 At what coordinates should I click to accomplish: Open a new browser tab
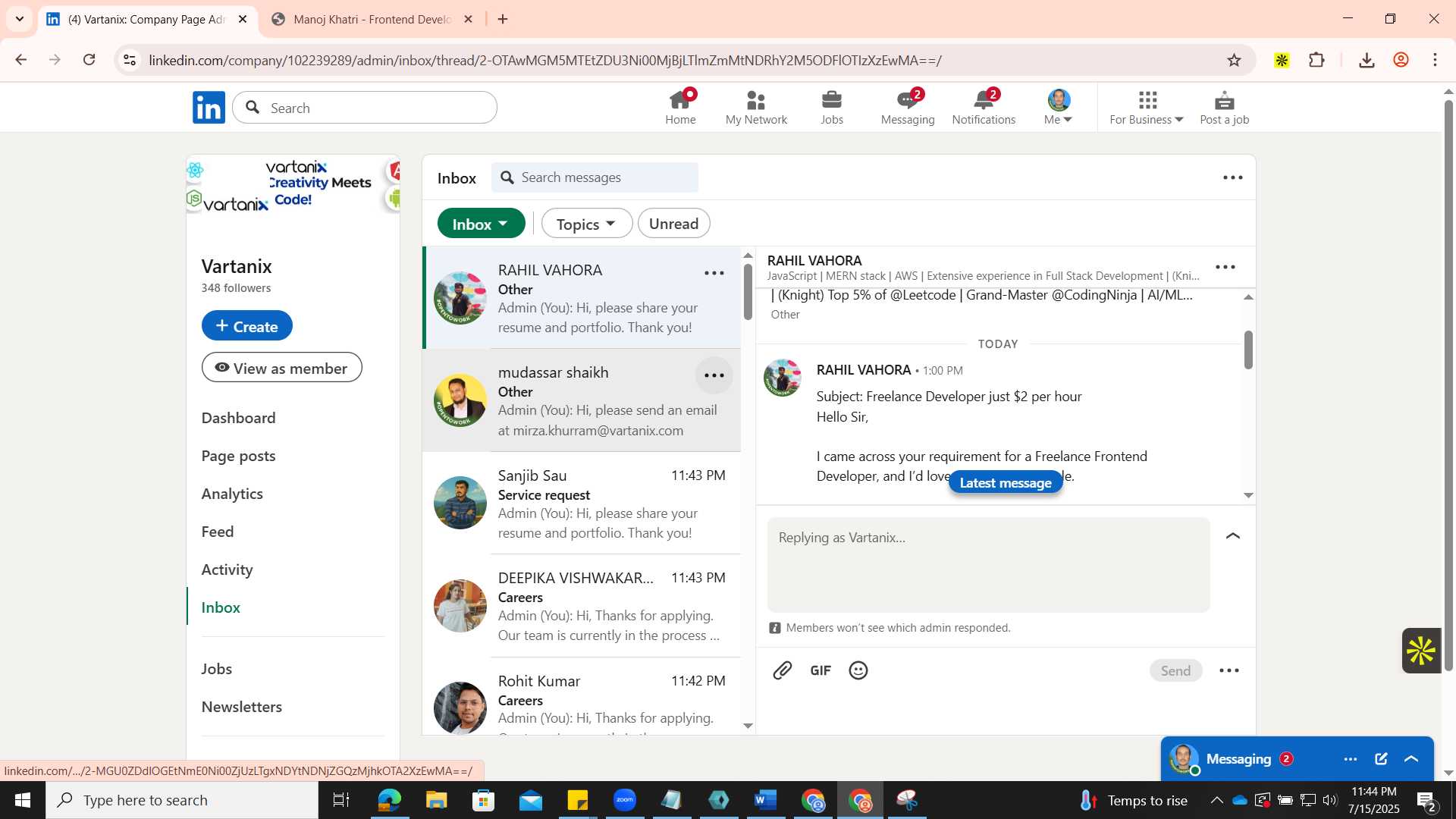pos(503,19)
